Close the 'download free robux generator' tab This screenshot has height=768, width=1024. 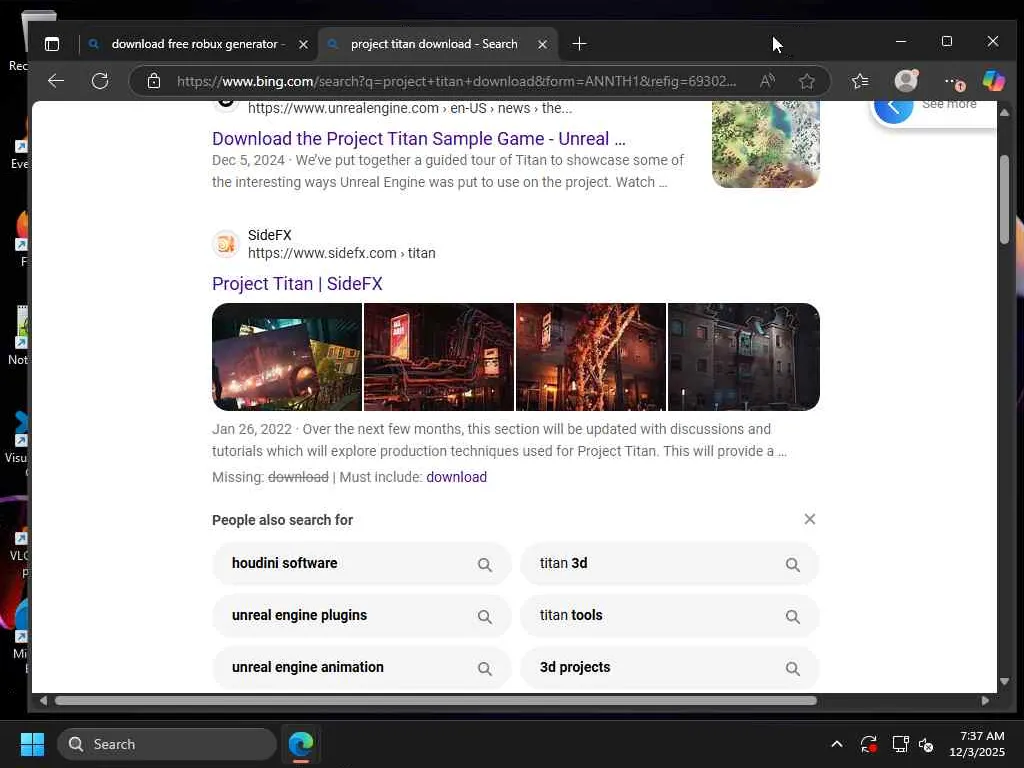303,44
